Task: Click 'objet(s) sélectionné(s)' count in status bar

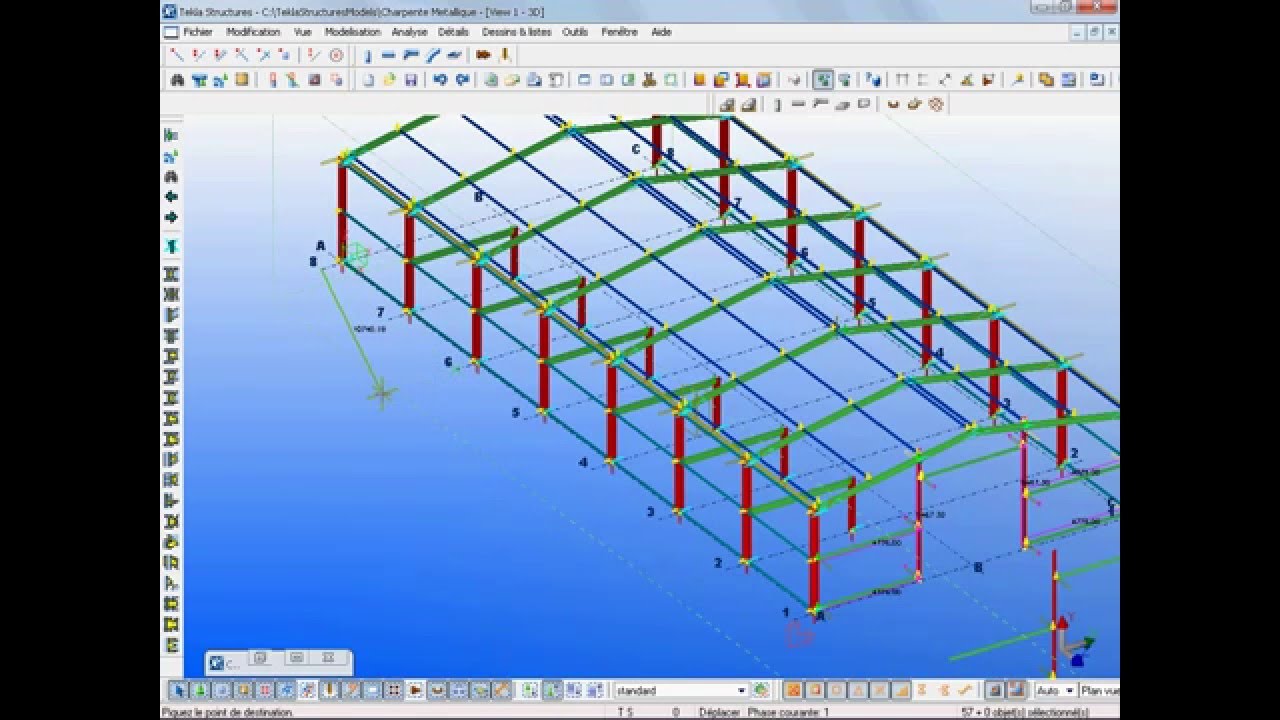Action: 1025,712
